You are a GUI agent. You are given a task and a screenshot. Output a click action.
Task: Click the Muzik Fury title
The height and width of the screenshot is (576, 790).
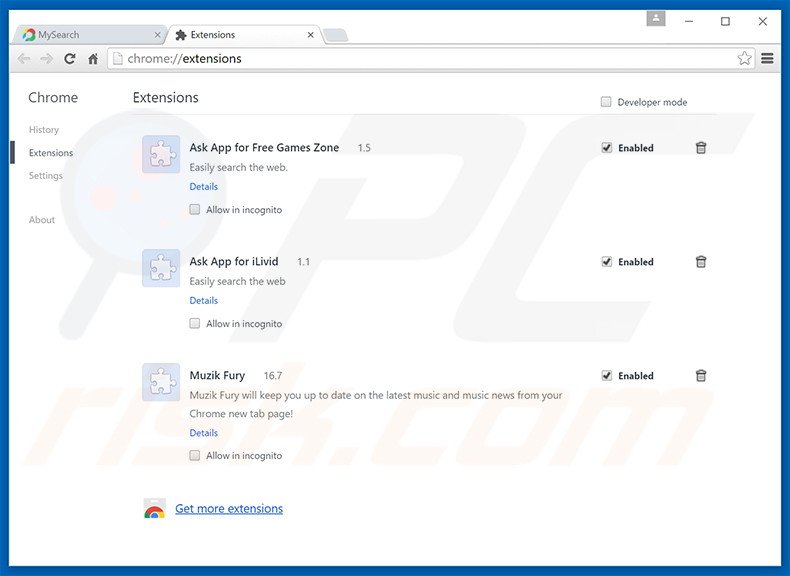click(217, 375)
